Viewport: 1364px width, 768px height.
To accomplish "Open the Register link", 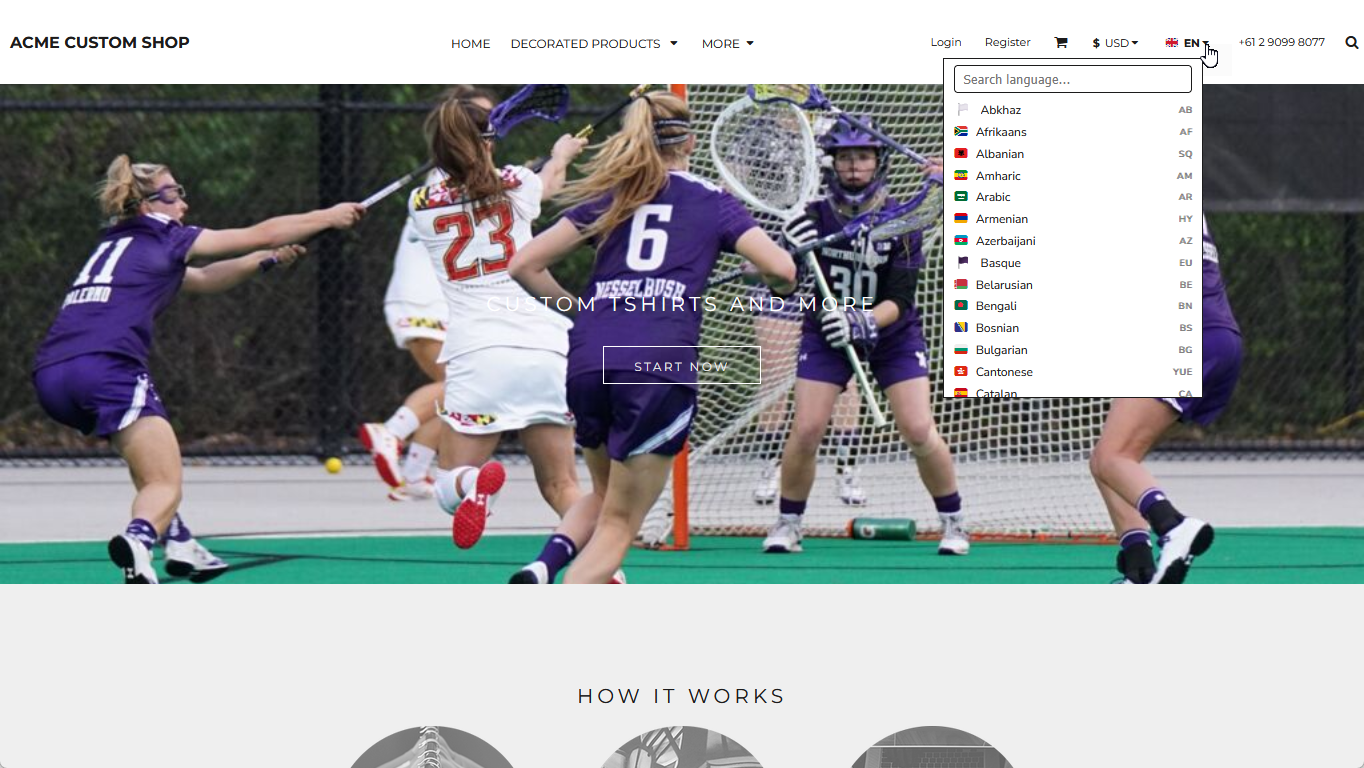I will (1007, 42).
